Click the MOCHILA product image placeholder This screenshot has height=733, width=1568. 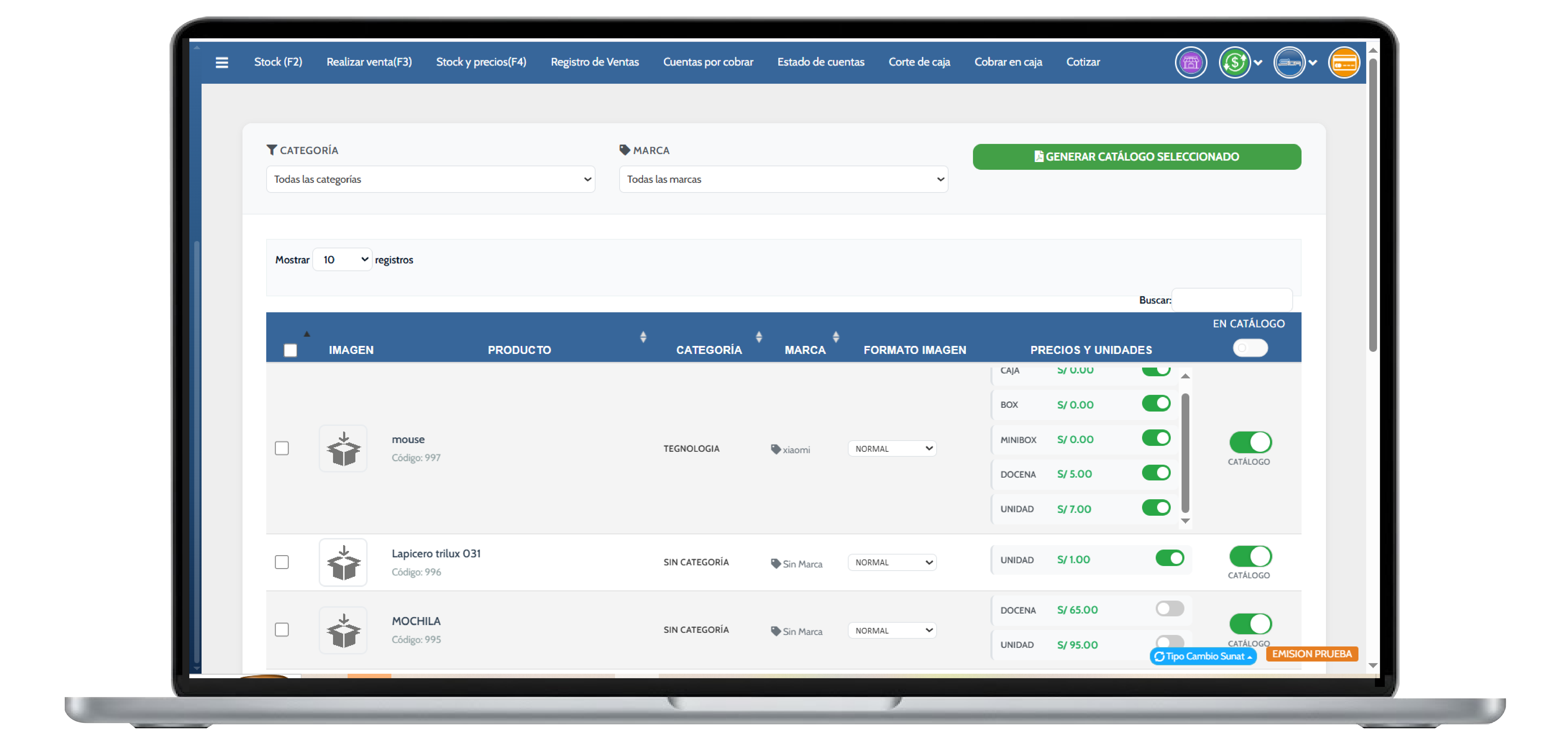[x=343, y=630]
